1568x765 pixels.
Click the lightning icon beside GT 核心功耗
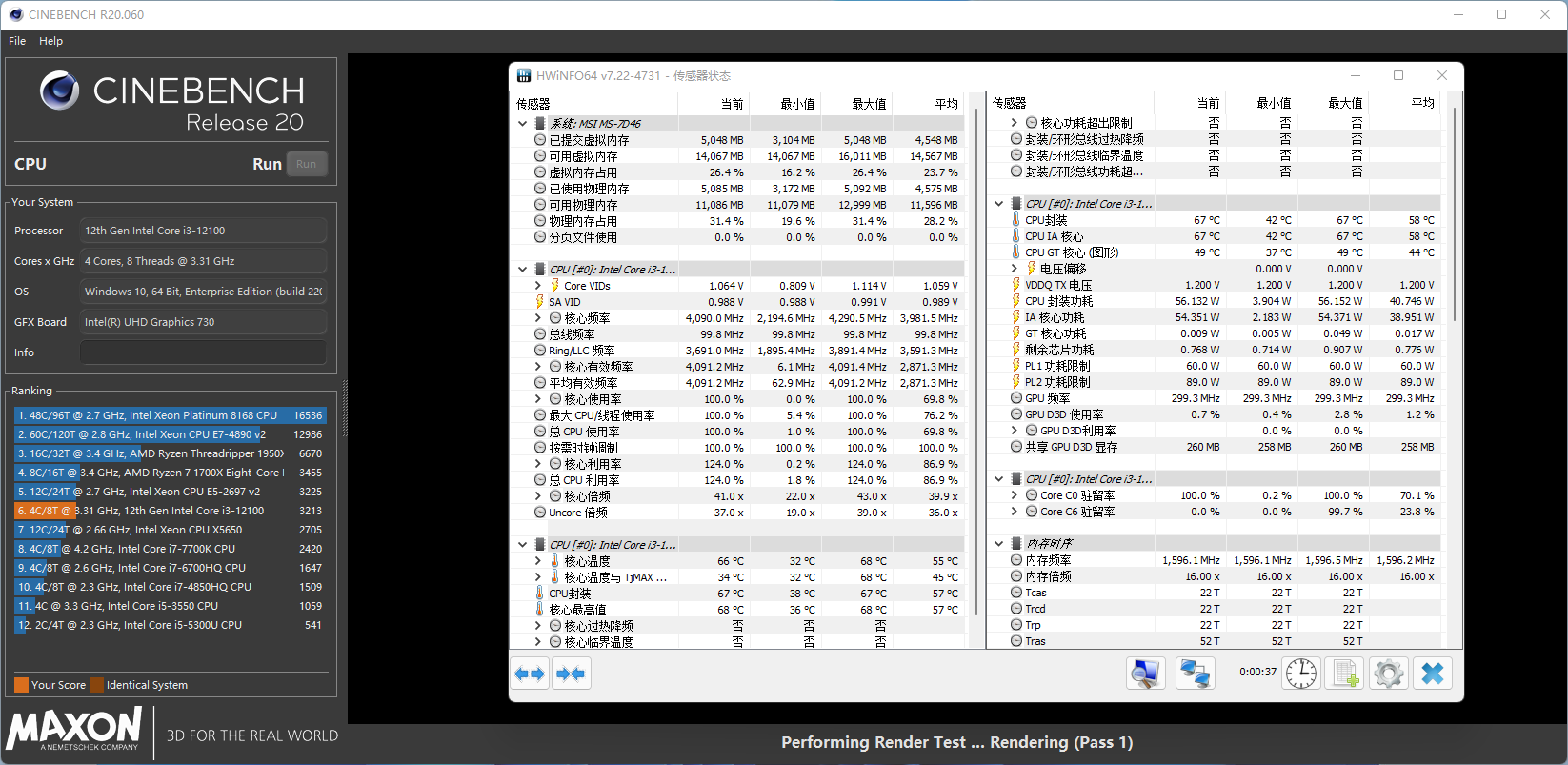(x=1016, y=333)
